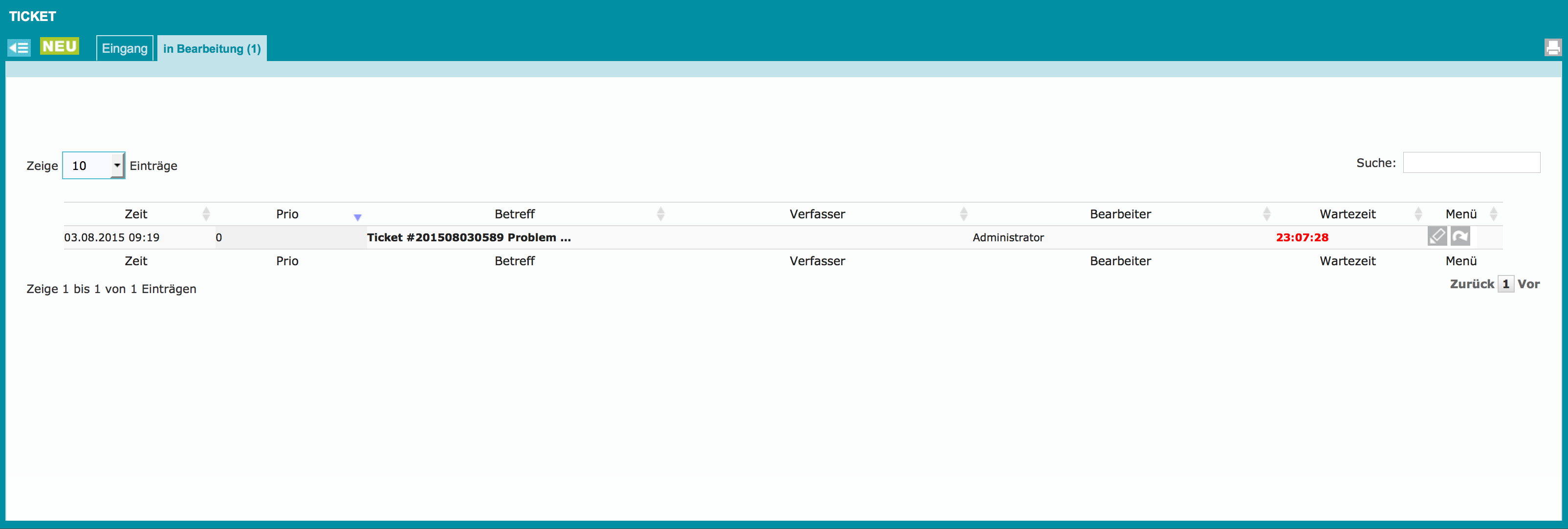Click the printer icon at top right
1568x529 pixels.
[1552, 47]
